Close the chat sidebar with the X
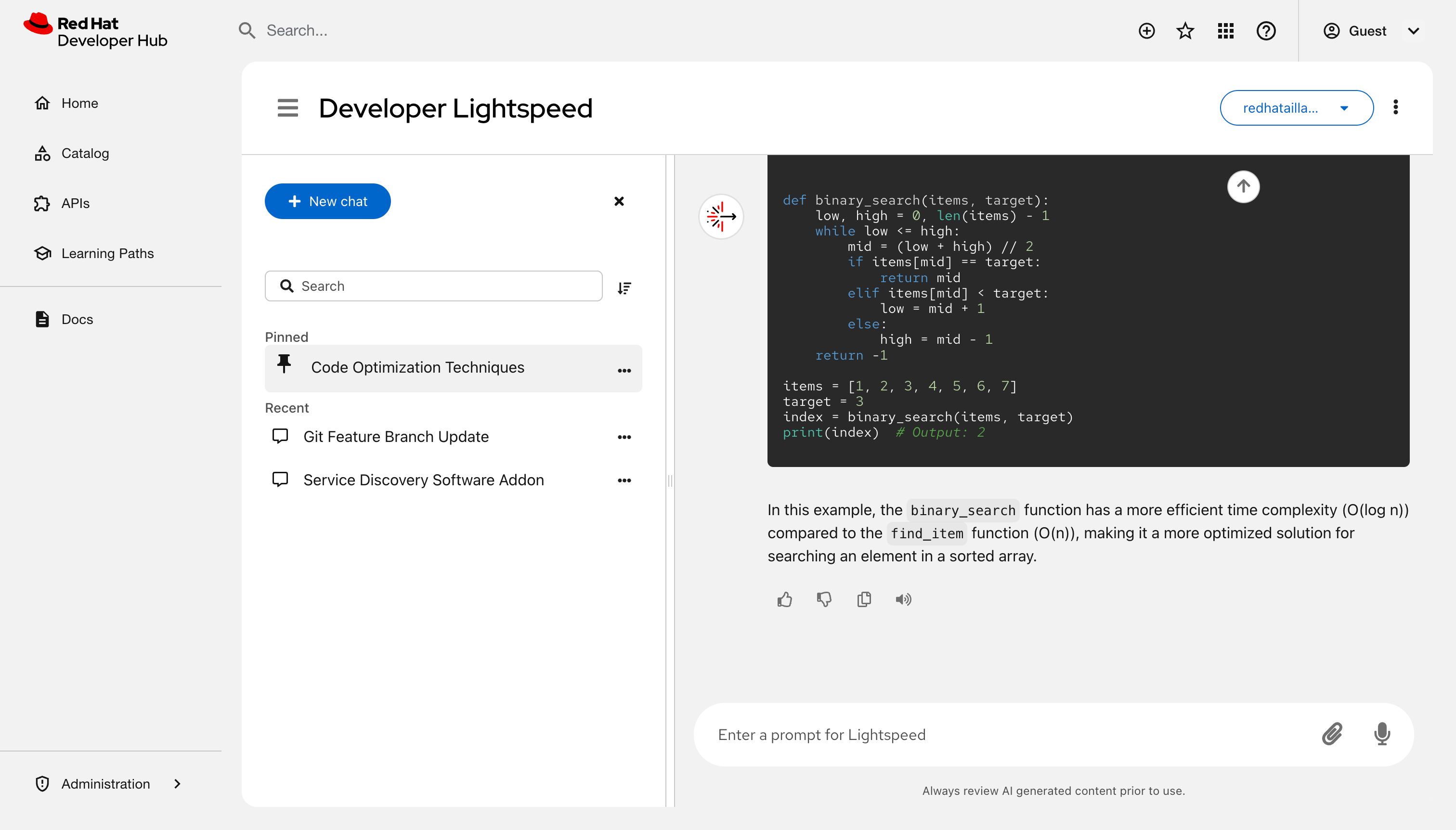 (x=619, y=201)
